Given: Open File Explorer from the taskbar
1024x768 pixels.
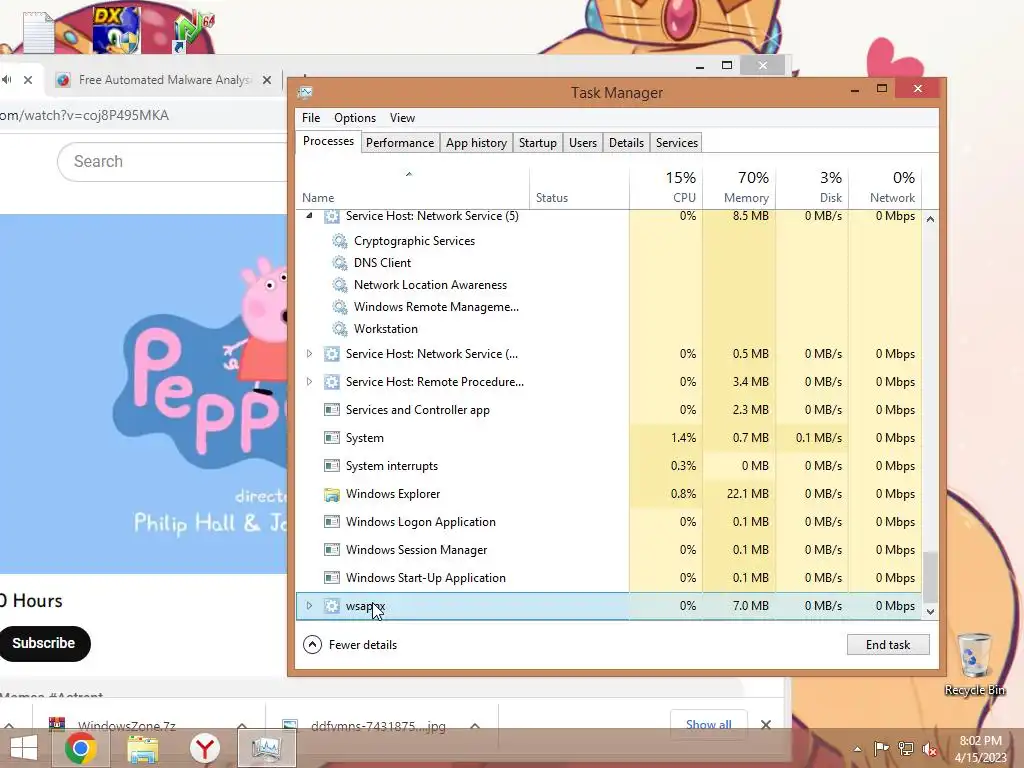Looking at the screenshot, I should tap(142, 748).
